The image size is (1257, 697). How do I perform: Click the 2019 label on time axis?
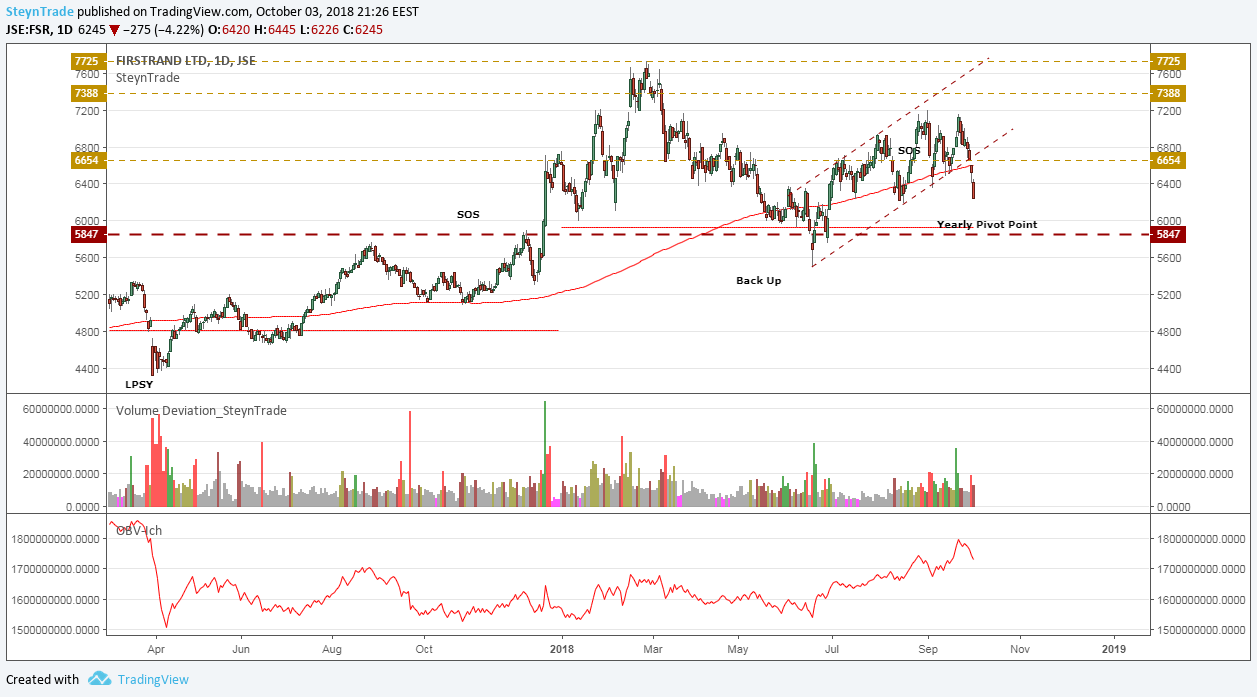[x=1113, y=648]
